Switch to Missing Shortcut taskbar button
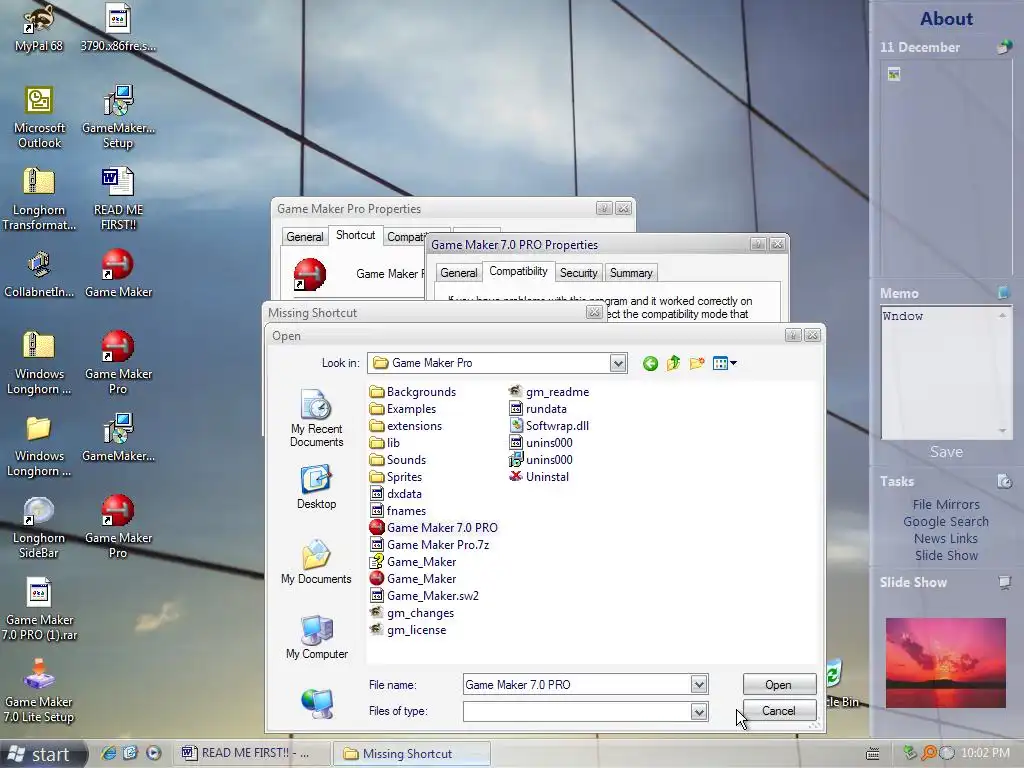Image resolution: width=1024 pixels, height=768 pixels. point(411,754)
